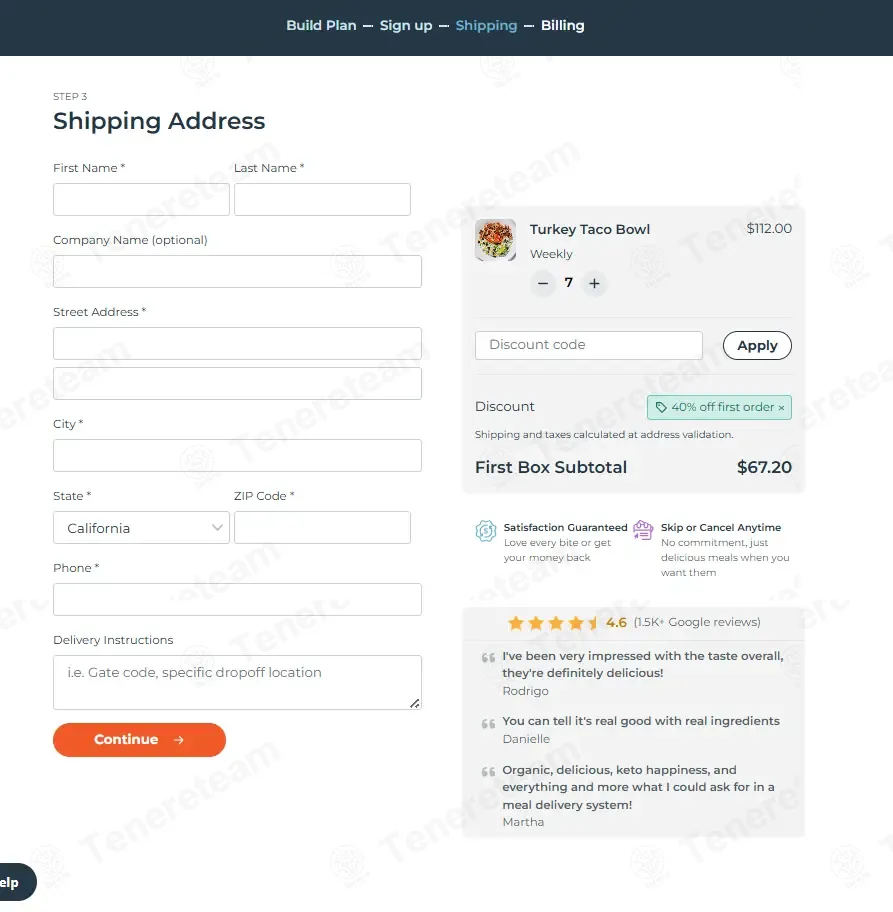Click the Continue button

coord(139,739)
